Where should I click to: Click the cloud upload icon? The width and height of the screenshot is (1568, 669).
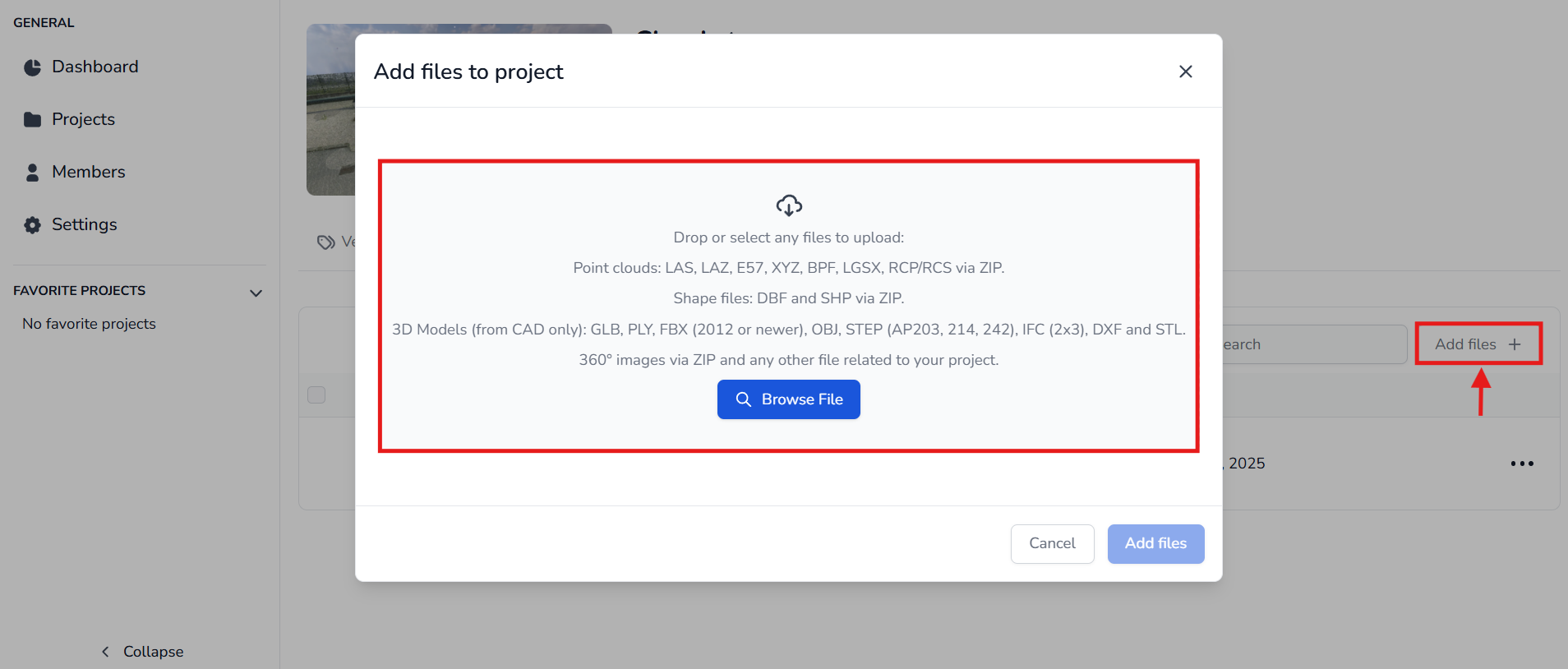788,205
